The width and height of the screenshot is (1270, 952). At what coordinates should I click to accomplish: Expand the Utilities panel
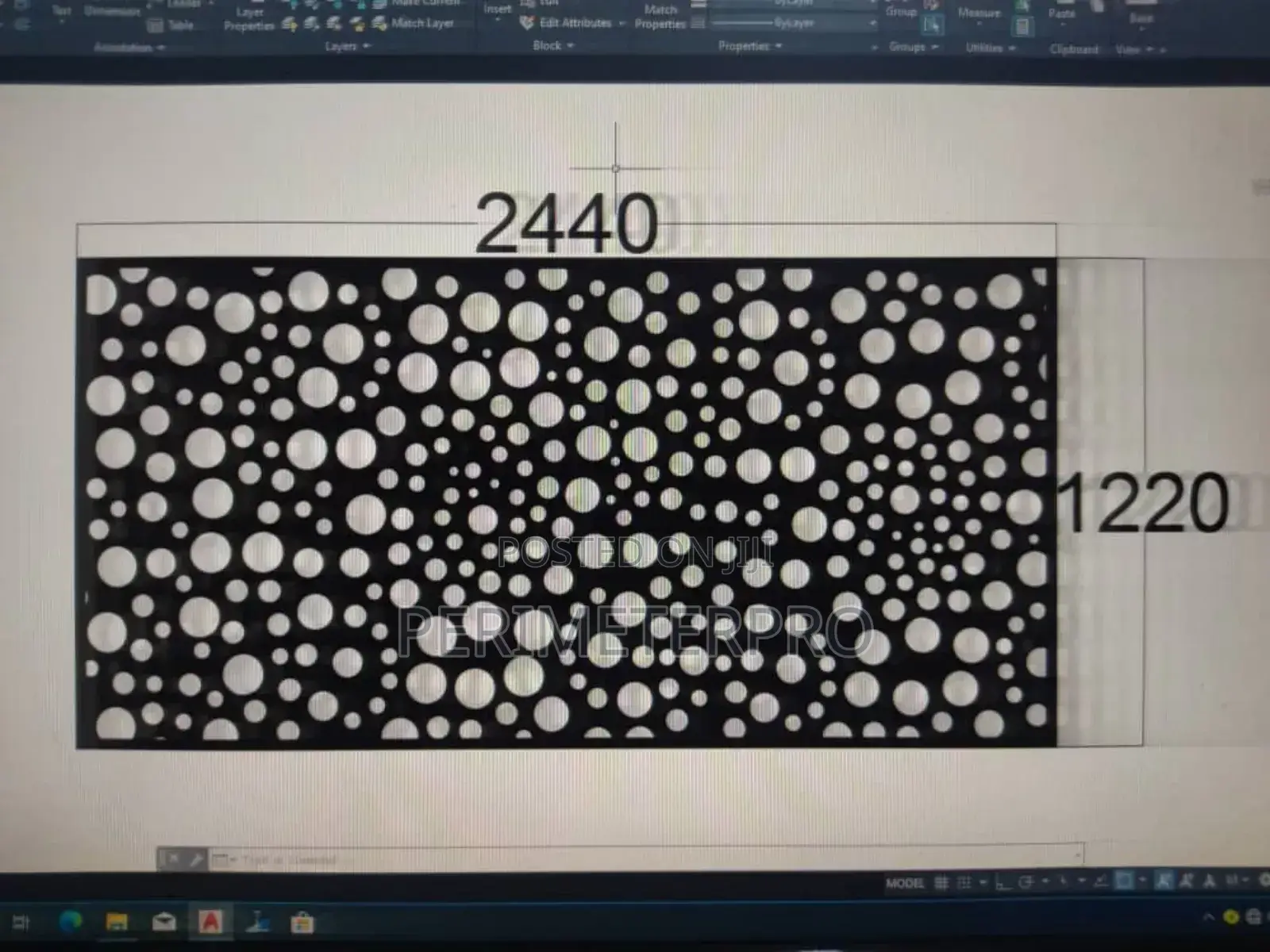tap(990, 48)
